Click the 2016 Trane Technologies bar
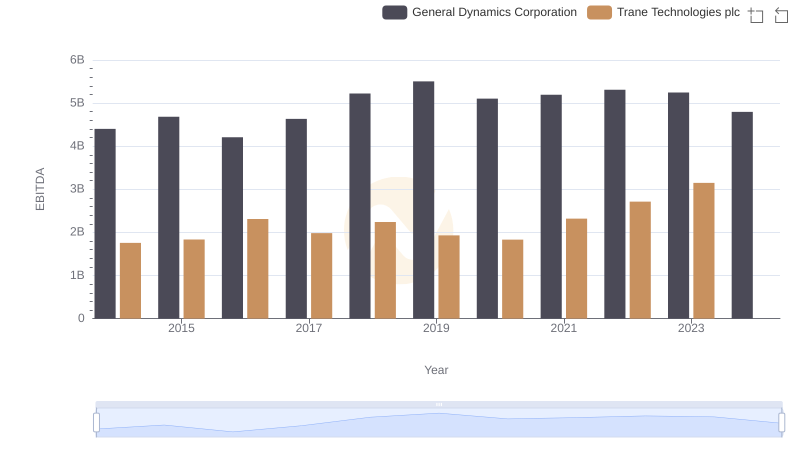This screenshot has height=461, width=800. click(258, 269)
